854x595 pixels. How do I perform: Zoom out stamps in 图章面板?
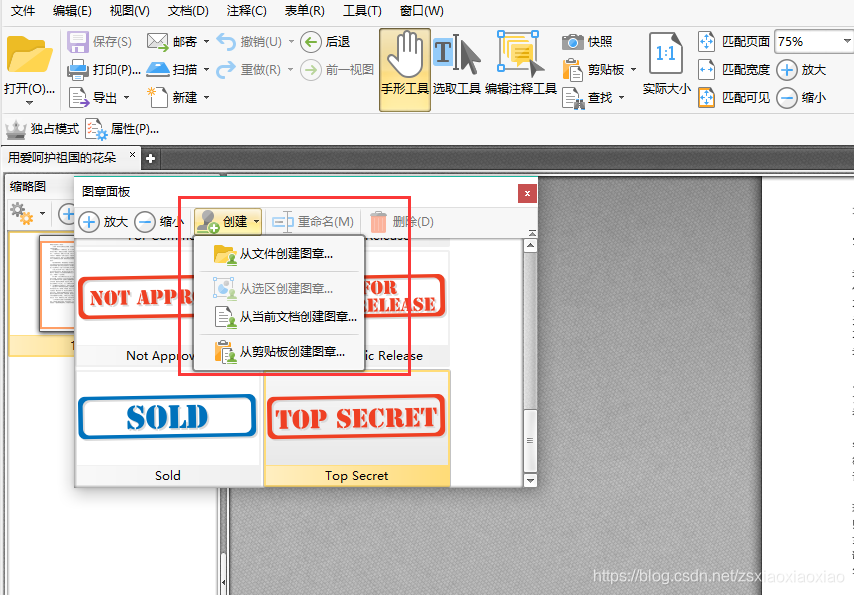159,222
